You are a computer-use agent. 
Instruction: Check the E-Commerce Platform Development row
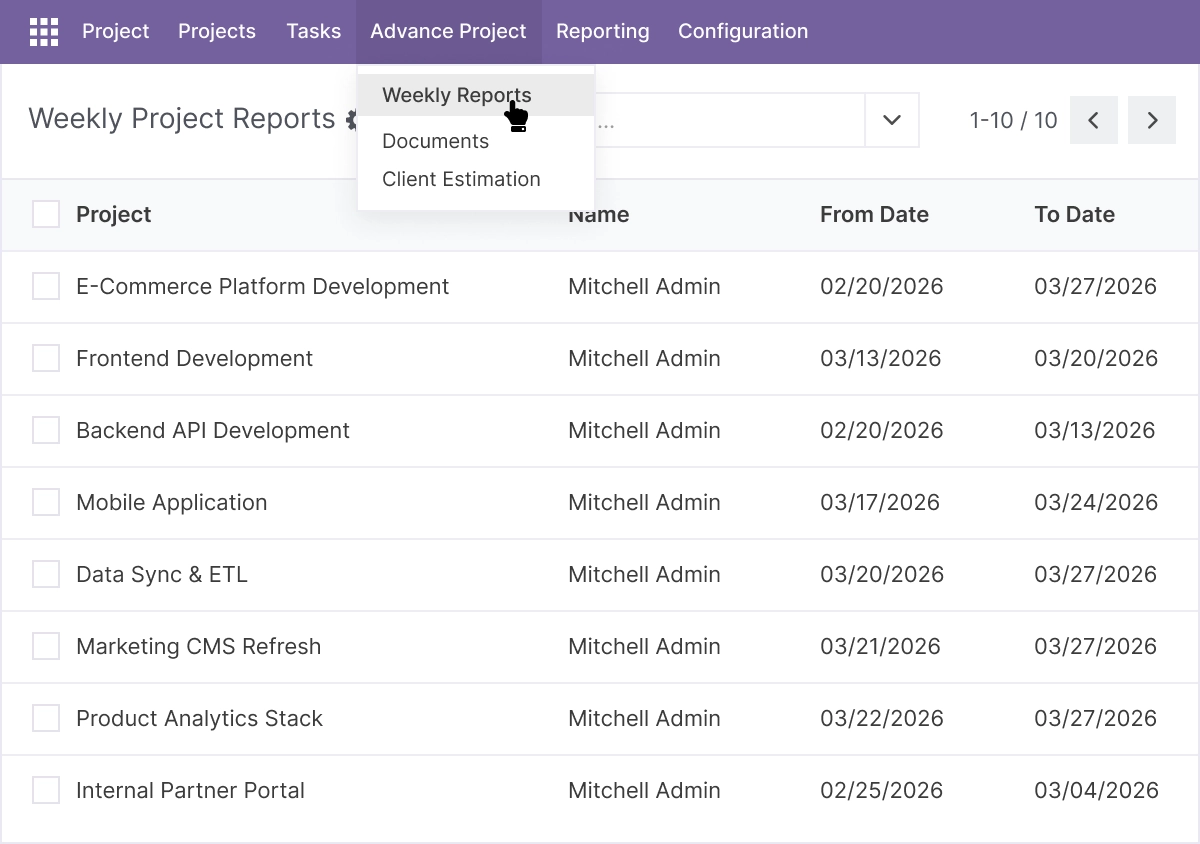pos(46,286)
